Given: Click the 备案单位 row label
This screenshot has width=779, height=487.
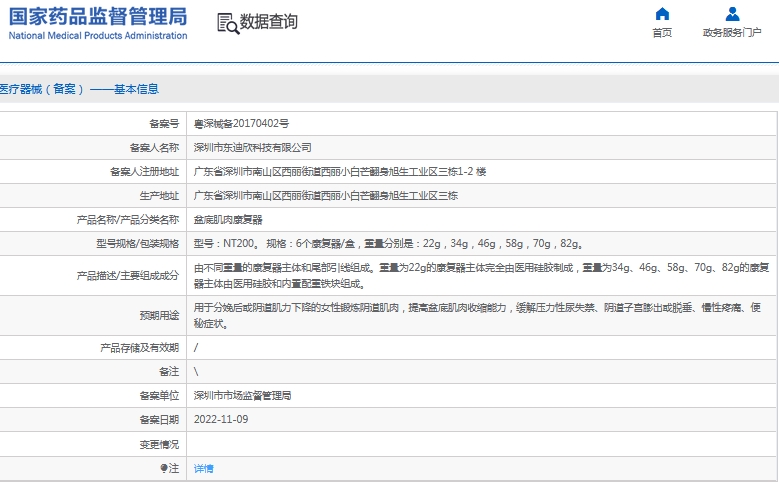Looking at the screenshot, I should 159,396.
